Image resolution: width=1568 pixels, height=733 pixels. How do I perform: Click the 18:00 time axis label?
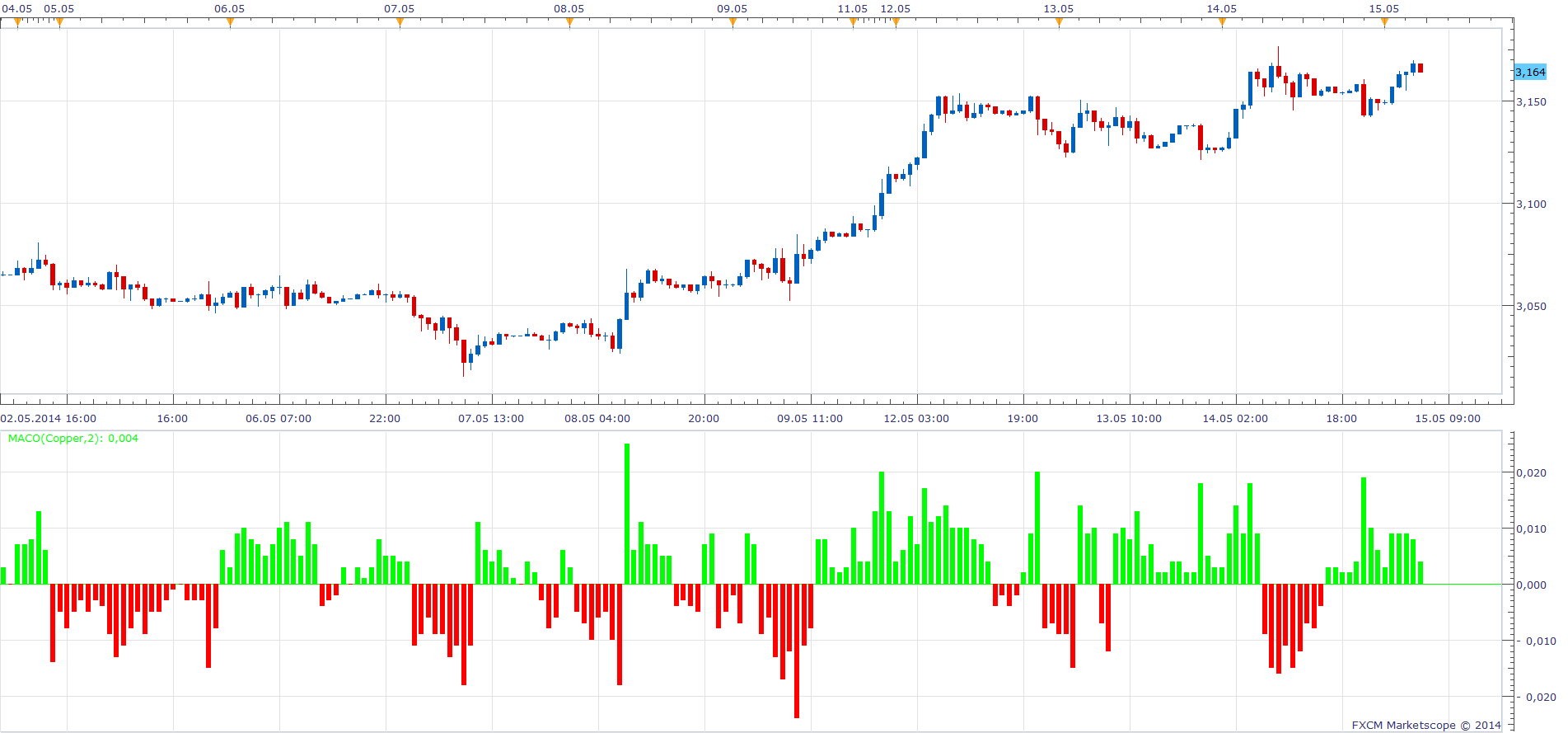[x=1341, y=419]
